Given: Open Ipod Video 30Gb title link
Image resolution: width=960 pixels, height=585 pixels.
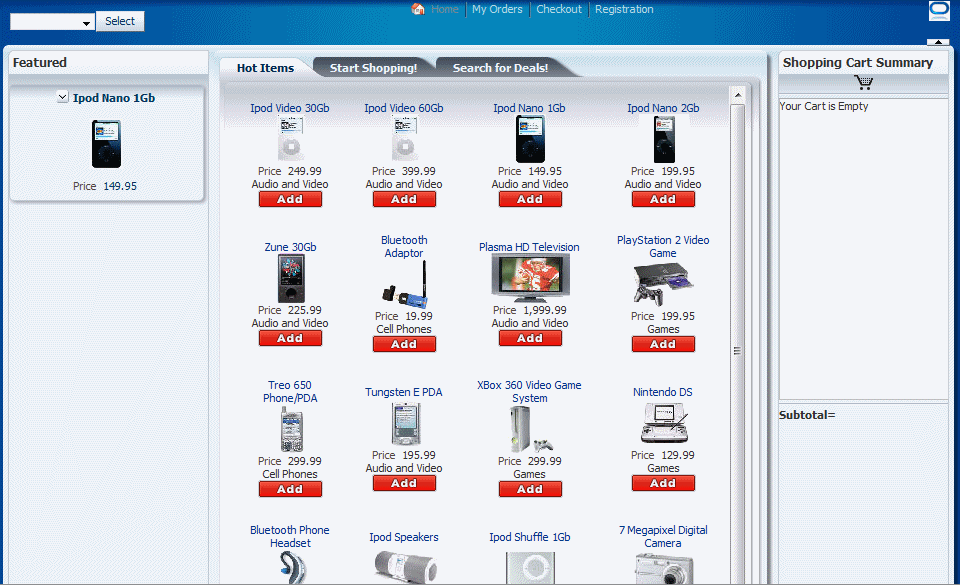Looking at the screenshot, I should click(x=290, y=108).
